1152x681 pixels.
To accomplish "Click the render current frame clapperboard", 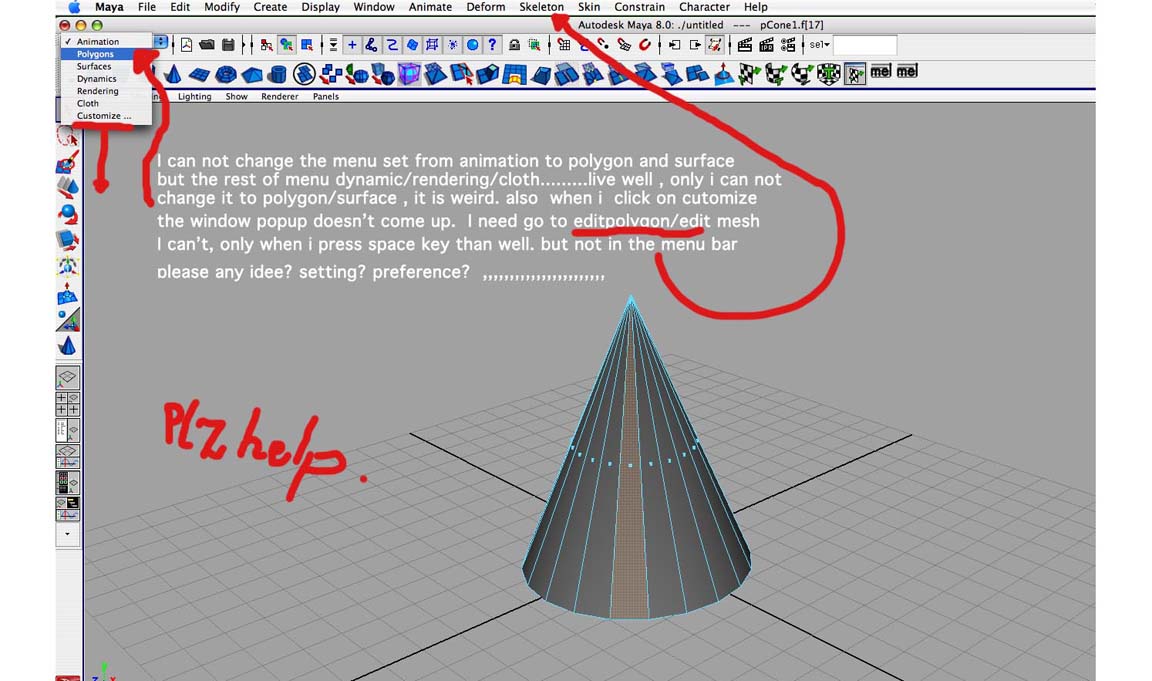I will (744, 45).
